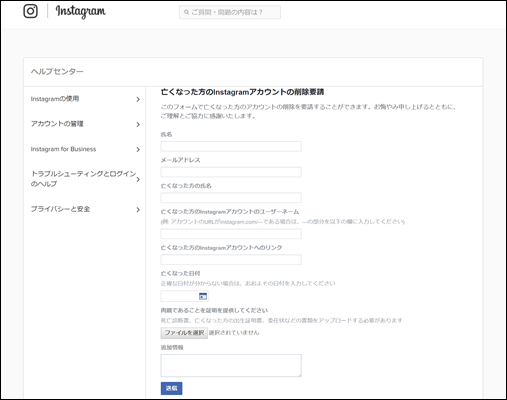
Task: Open Instagram for Business menu item
Action: tap(63, 149)
